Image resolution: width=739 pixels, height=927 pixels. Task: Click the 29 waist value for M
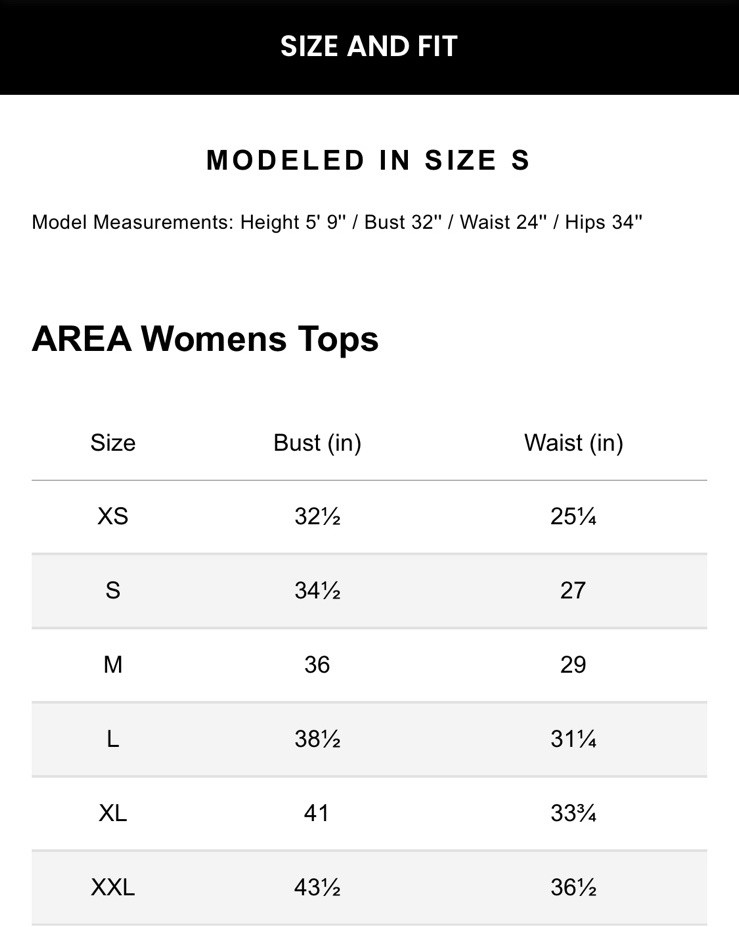point(573,665)
